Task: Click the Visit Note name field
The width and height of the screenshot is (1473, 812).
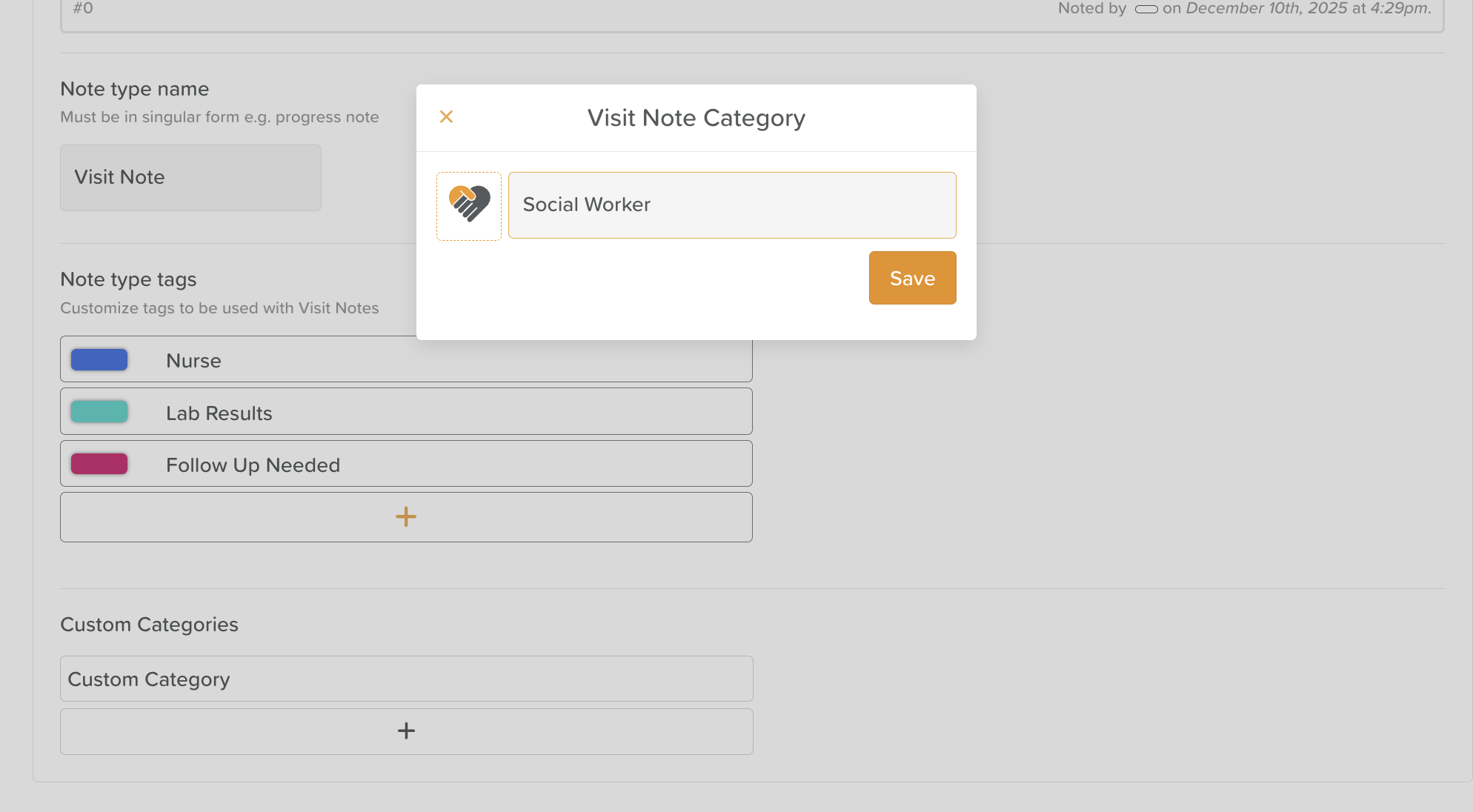Action: pos(190,178)
